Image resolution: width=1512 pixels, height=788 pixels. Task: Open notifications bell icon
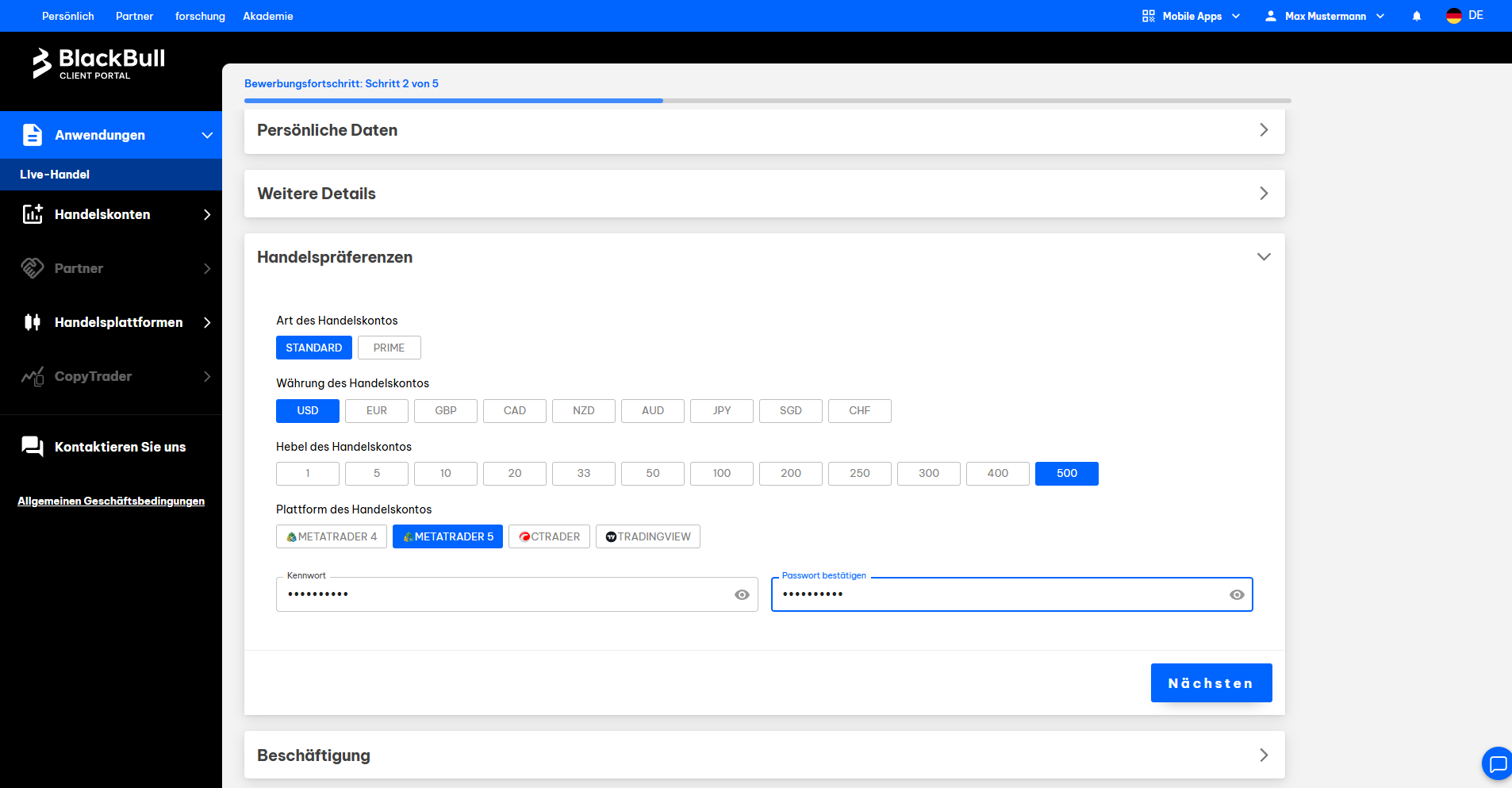coord(1417,16)
